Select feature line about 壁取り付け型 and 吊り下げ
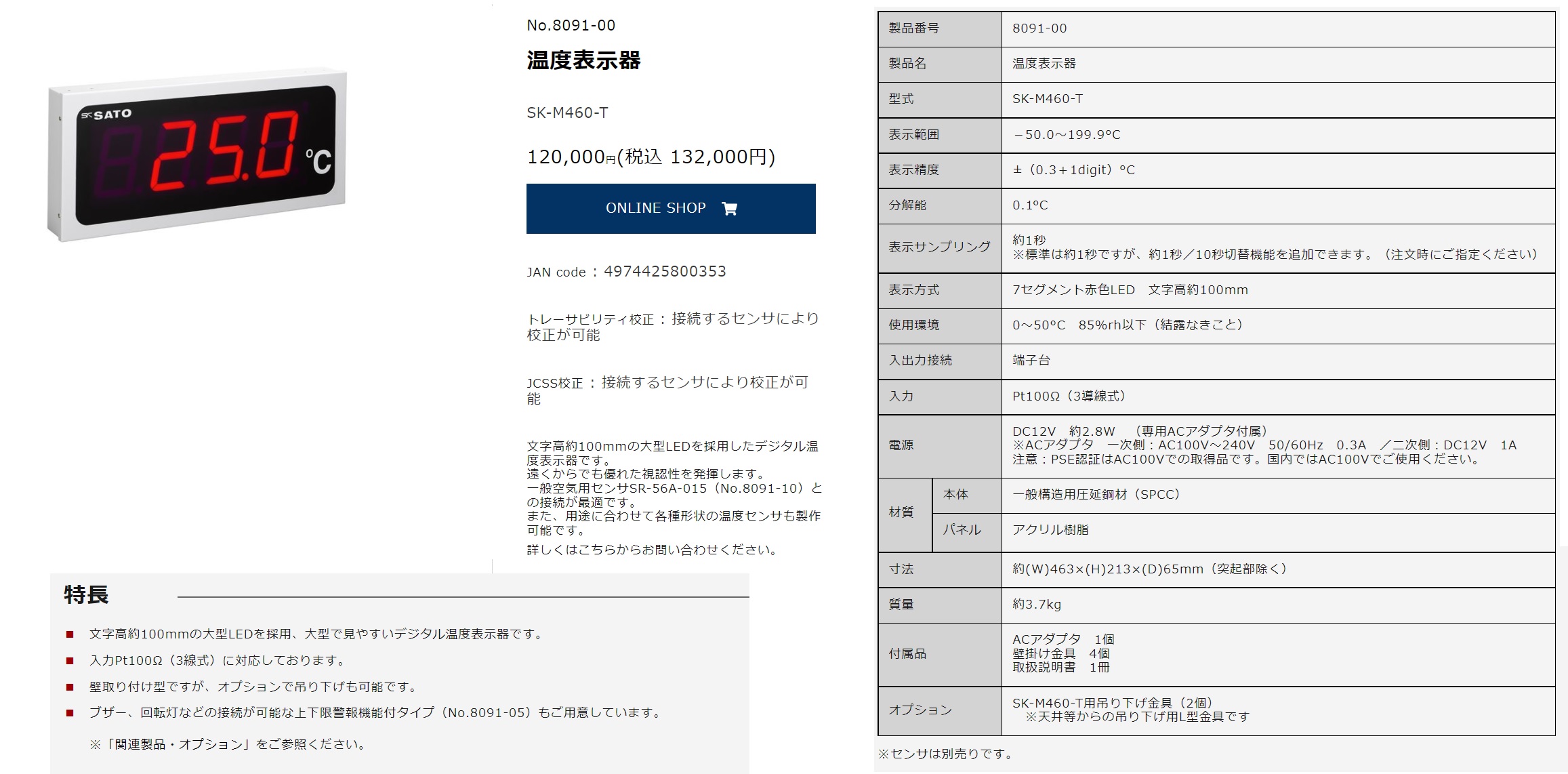 coord(255,687)
